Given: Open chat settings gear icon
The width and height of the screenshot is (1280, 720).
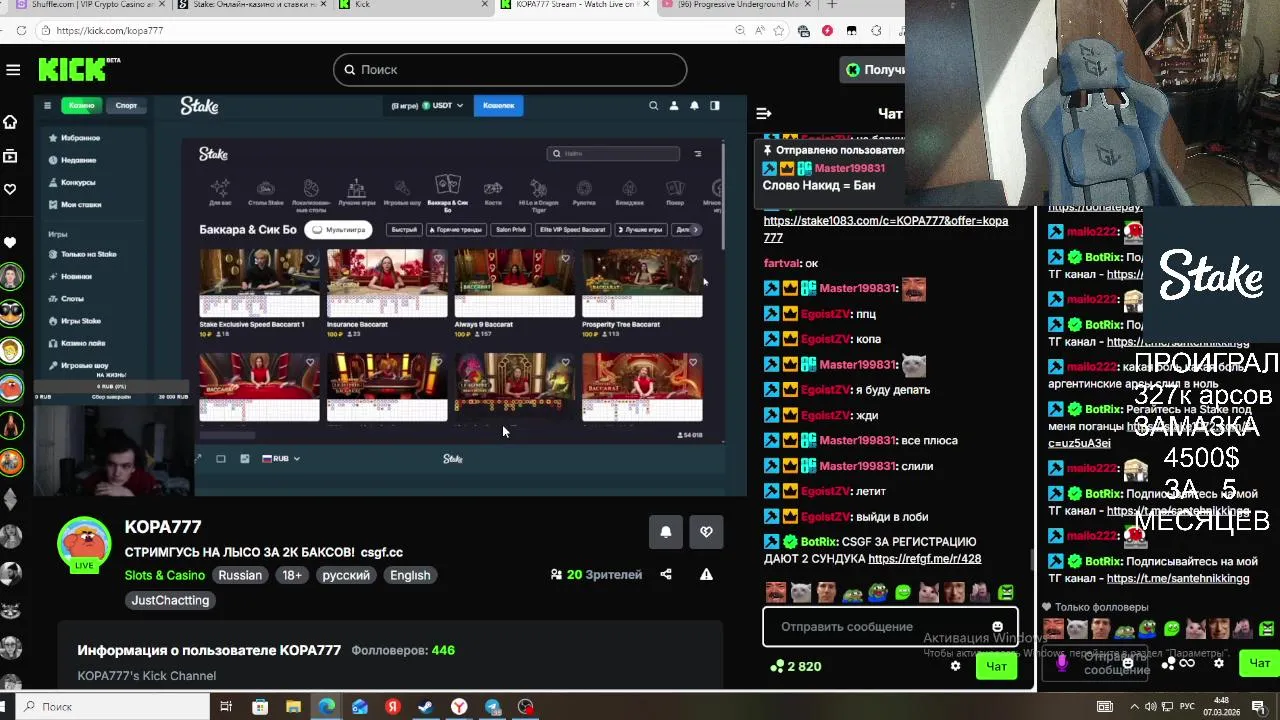Looking at the screenshot, I should coord(955,666).
